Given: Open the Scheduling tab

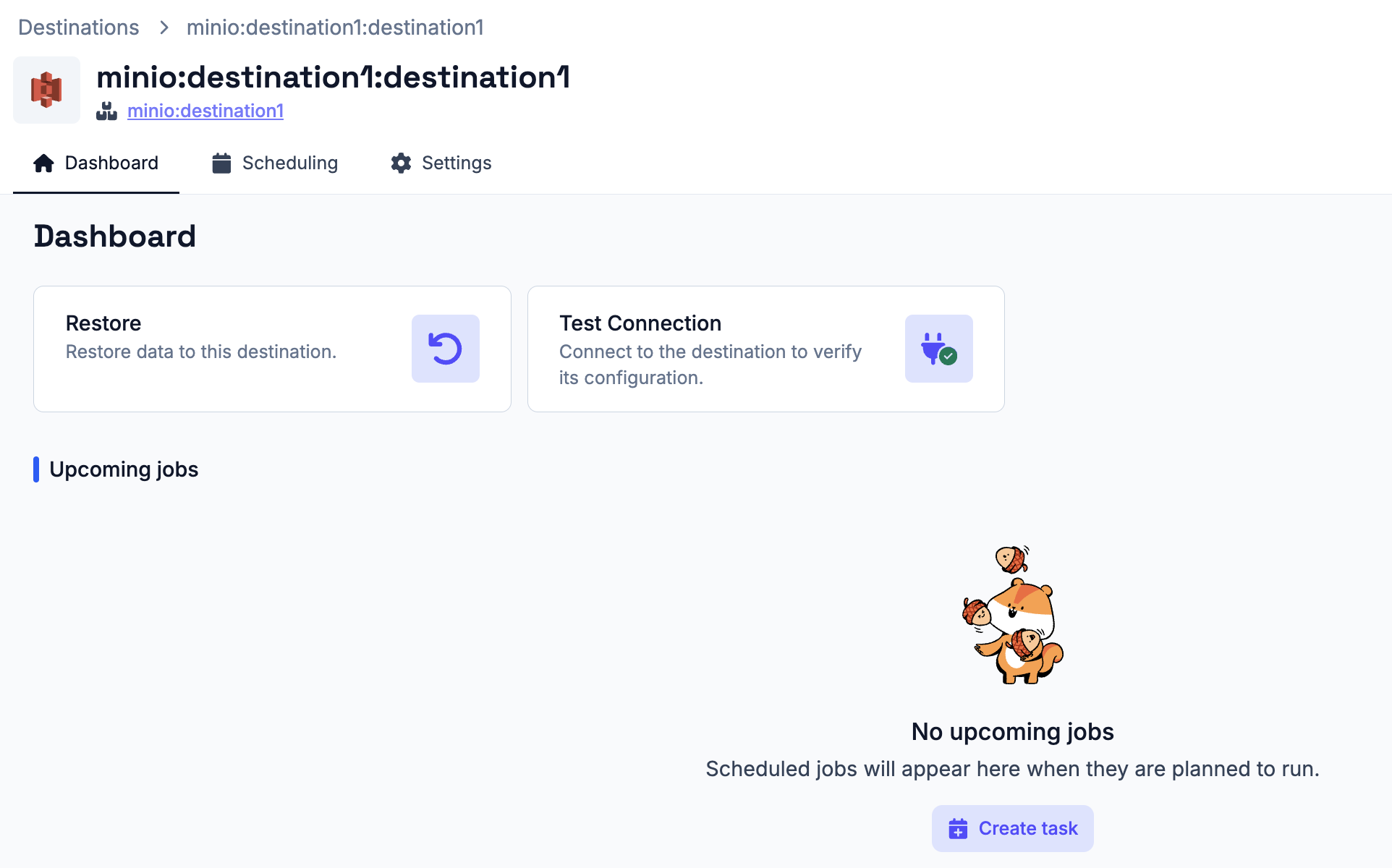Looking at the screenshot, I should (x=275, y=163).
